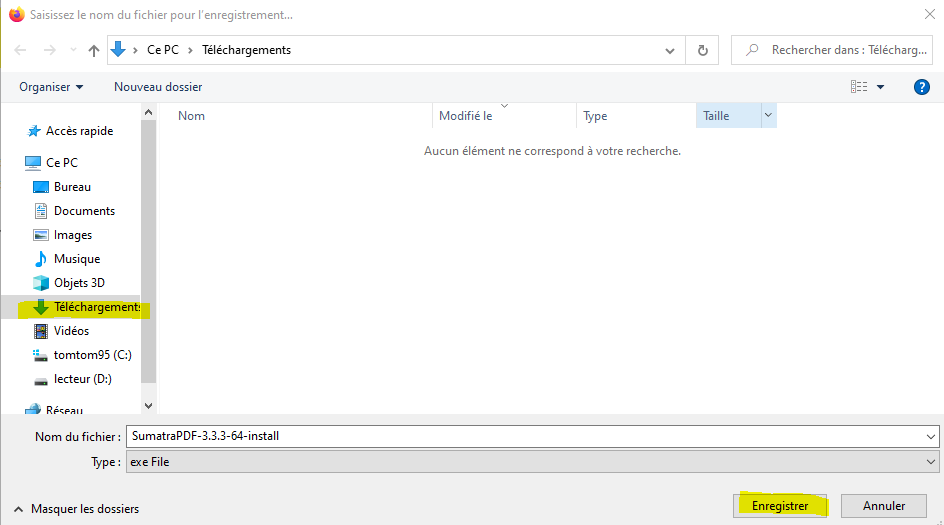944x525 pixels.
Task: Sort by the Modifié le column
Action: click(465, 116)
